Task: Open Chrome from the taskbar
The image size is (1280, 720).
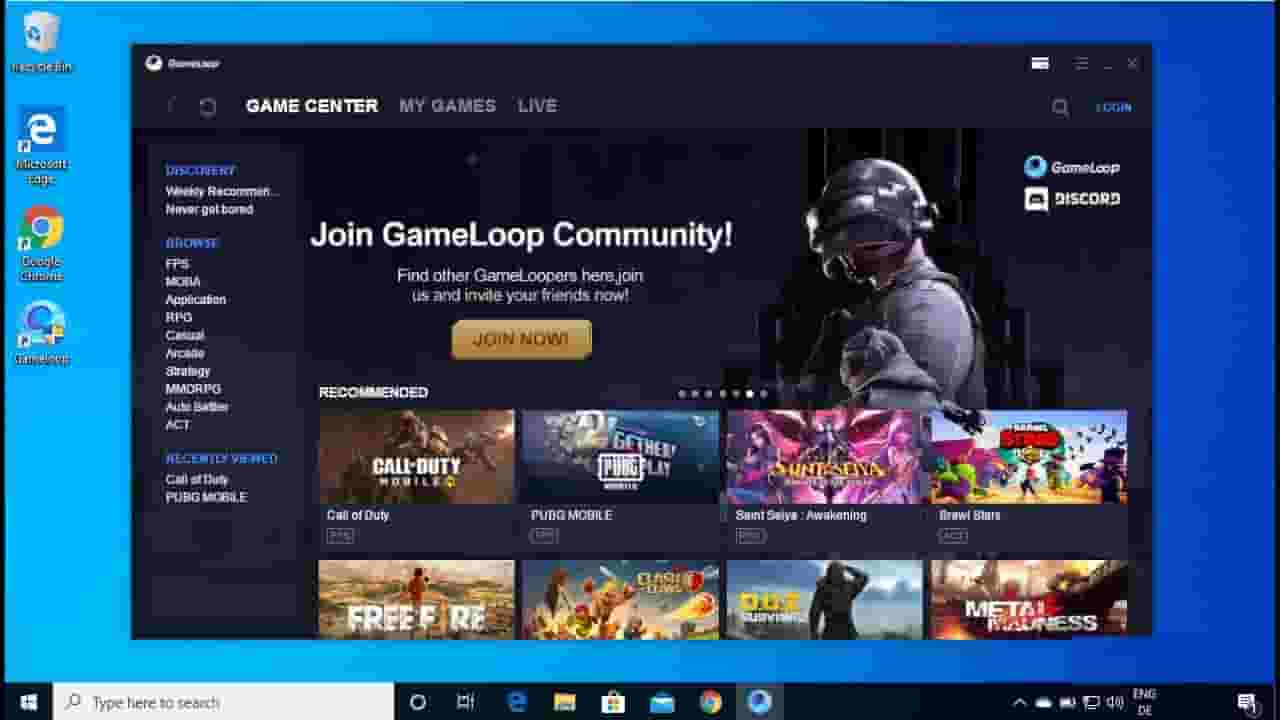Action: (711, 702)
